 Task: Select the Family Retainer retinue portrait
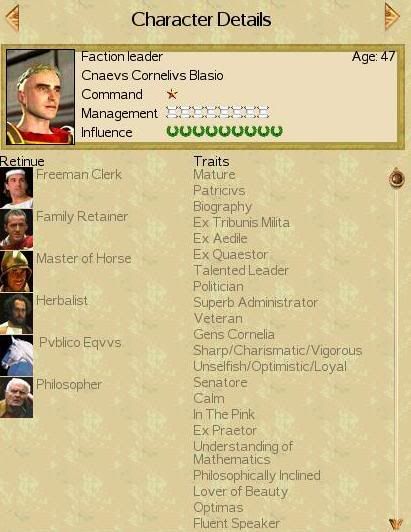point(16,229)
